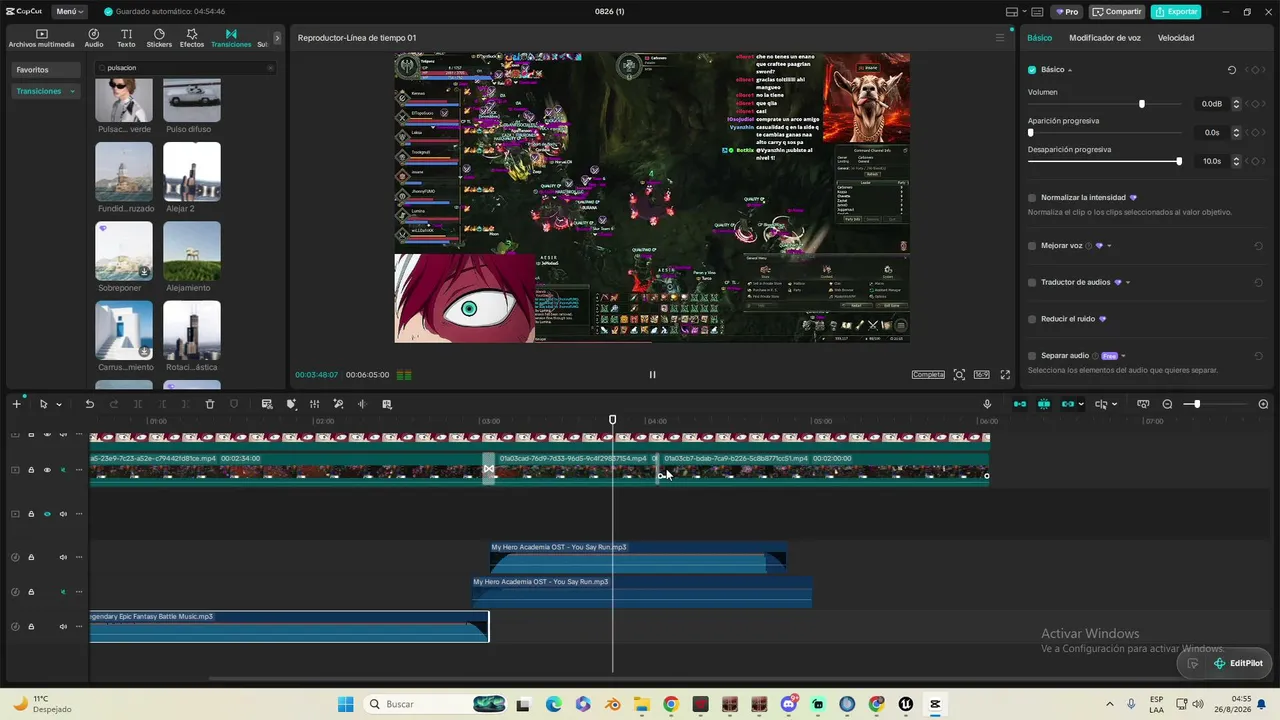The height and width of the screenshot is (720, 1280).
Task: Open Favoritos in the sidebar
Action: pos(46,70)
